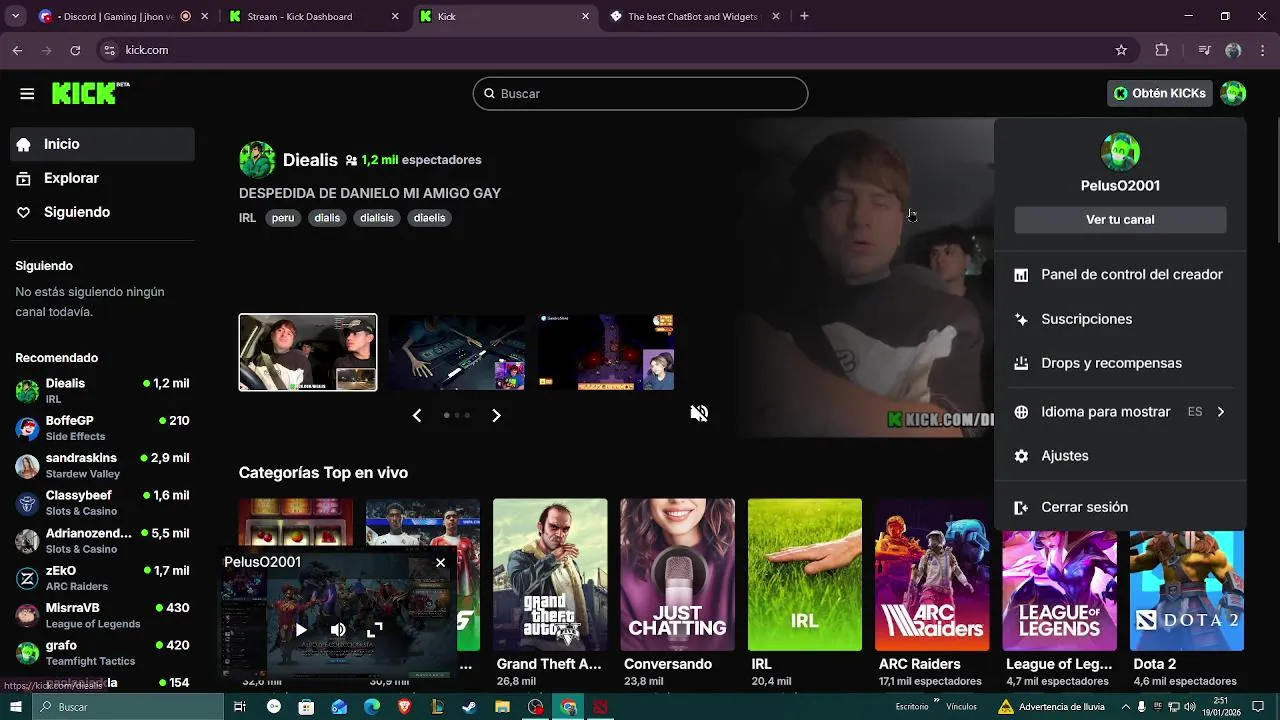The height and width of the screenshot is (720, 1280).
Task: Open the Diealis channel name in featured
Action: click(310, 160)
